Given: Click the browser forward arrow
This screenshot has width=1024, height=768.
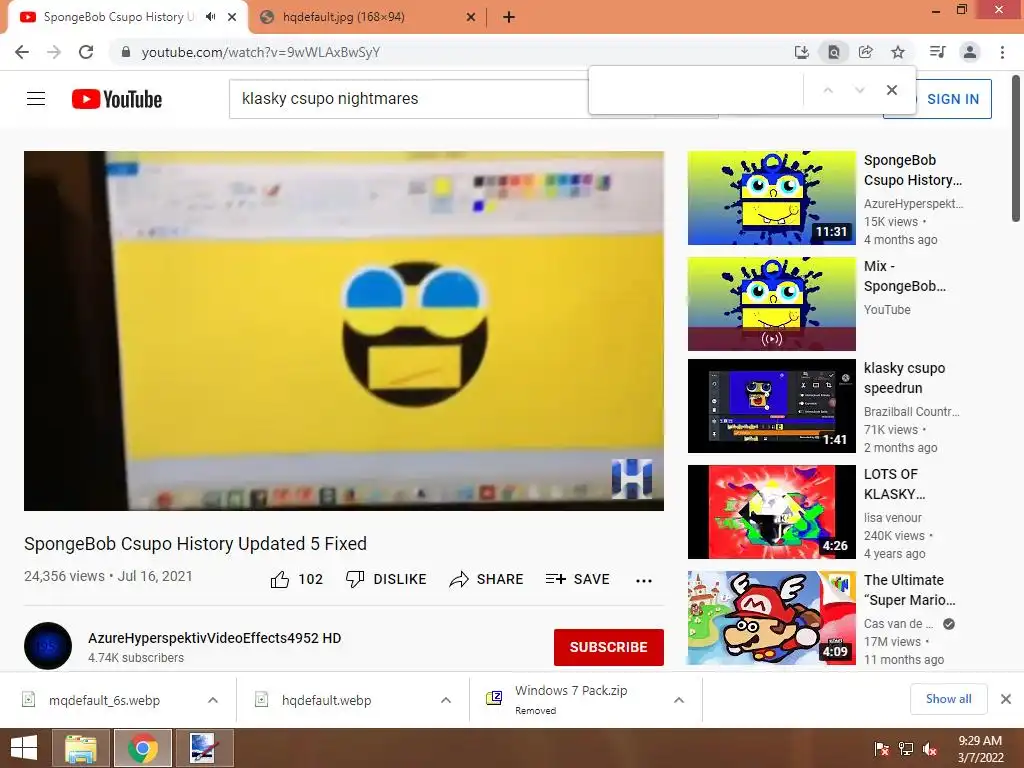Looking at the screenshot, I should (54, 52).
